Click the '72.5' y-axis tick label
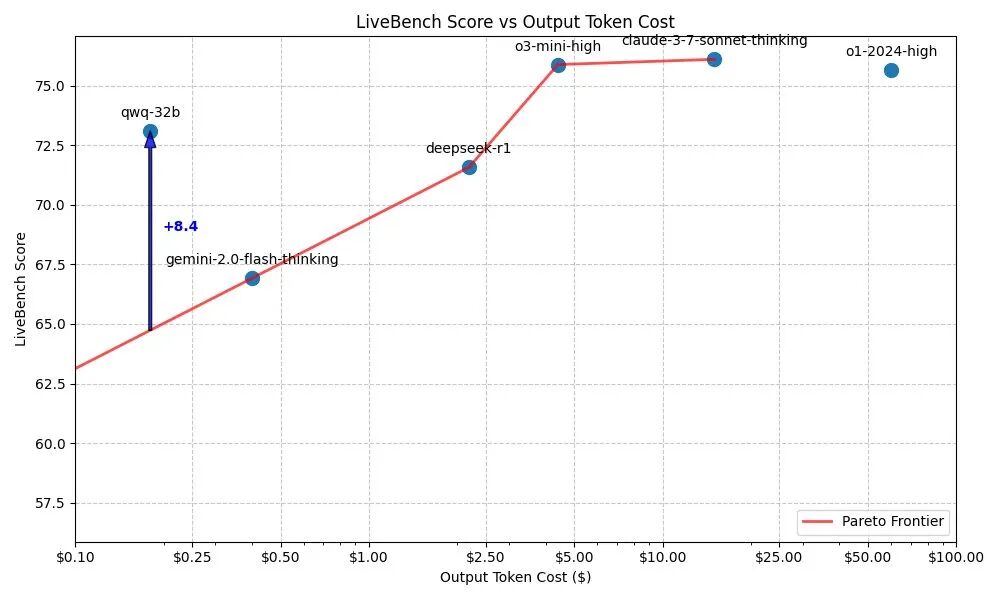The height and width of the screenshot is (600, 1000). click(x=50, y=146)
